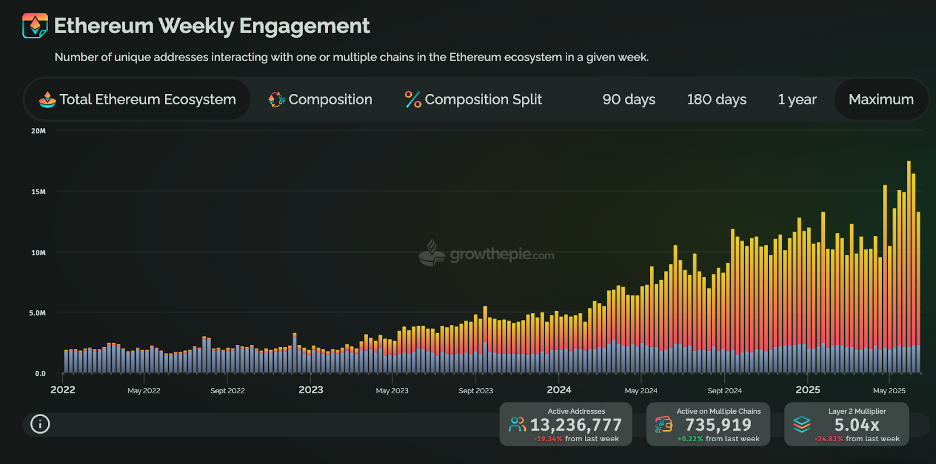Switch the timeframe to 180 days

tap(716, 99)
